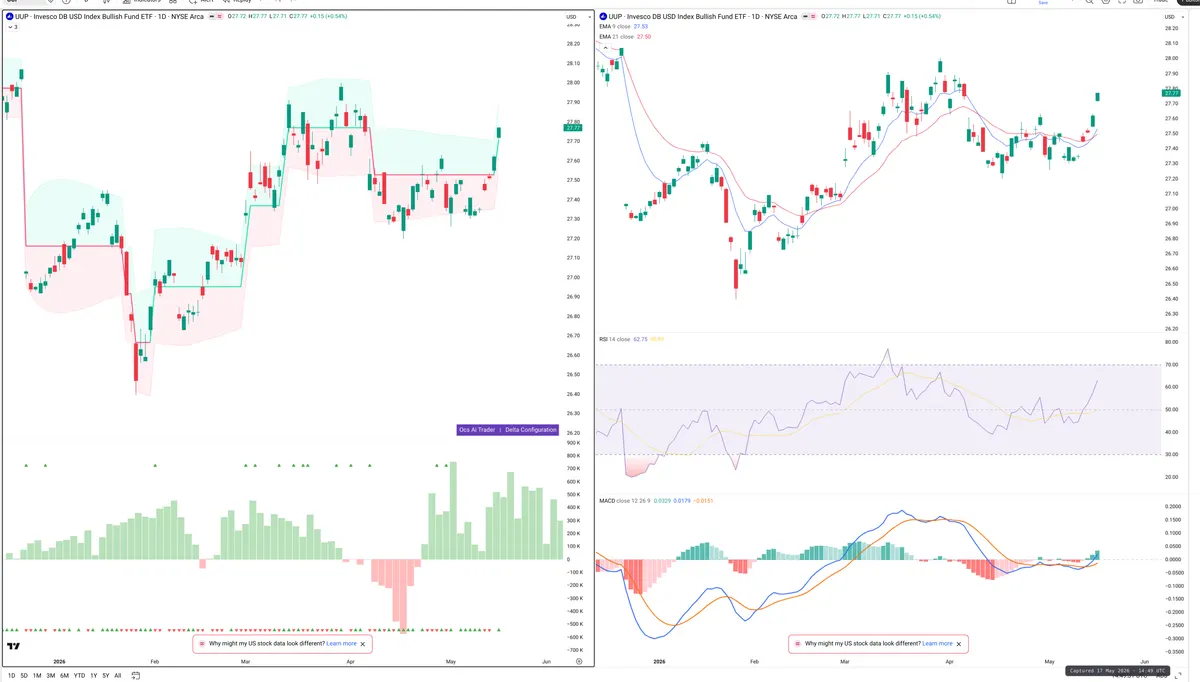Viewport: 1200px width, 682px height.
Task: Click the market status icons beside left chart title
Action: (x=215, y=17)
